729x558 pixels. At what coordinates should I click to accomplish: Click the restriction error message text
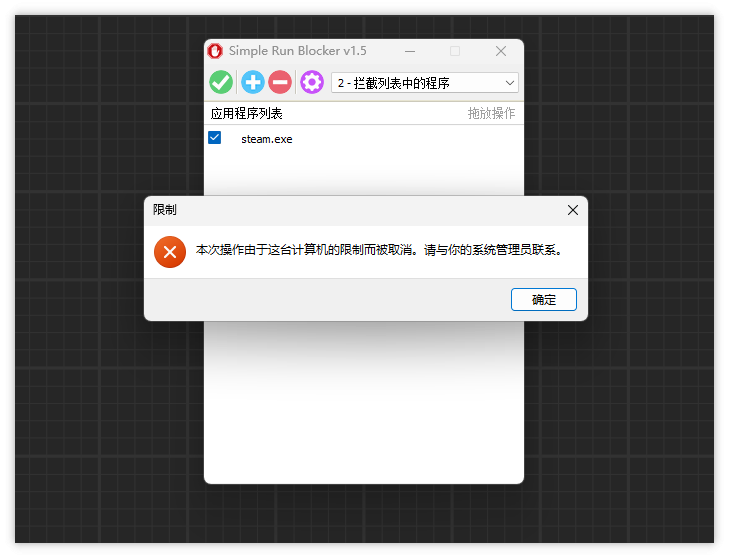380,251
